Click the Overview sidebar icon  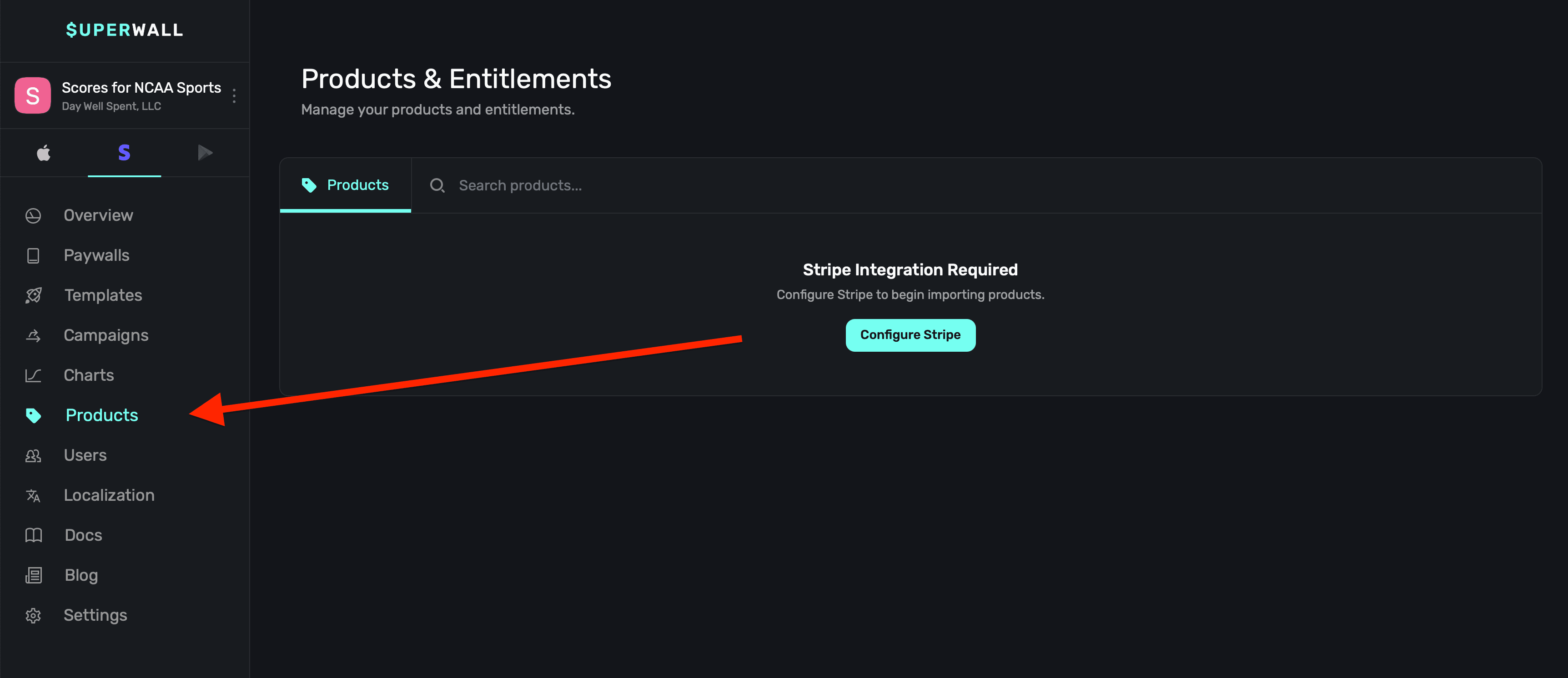[34, 216]
